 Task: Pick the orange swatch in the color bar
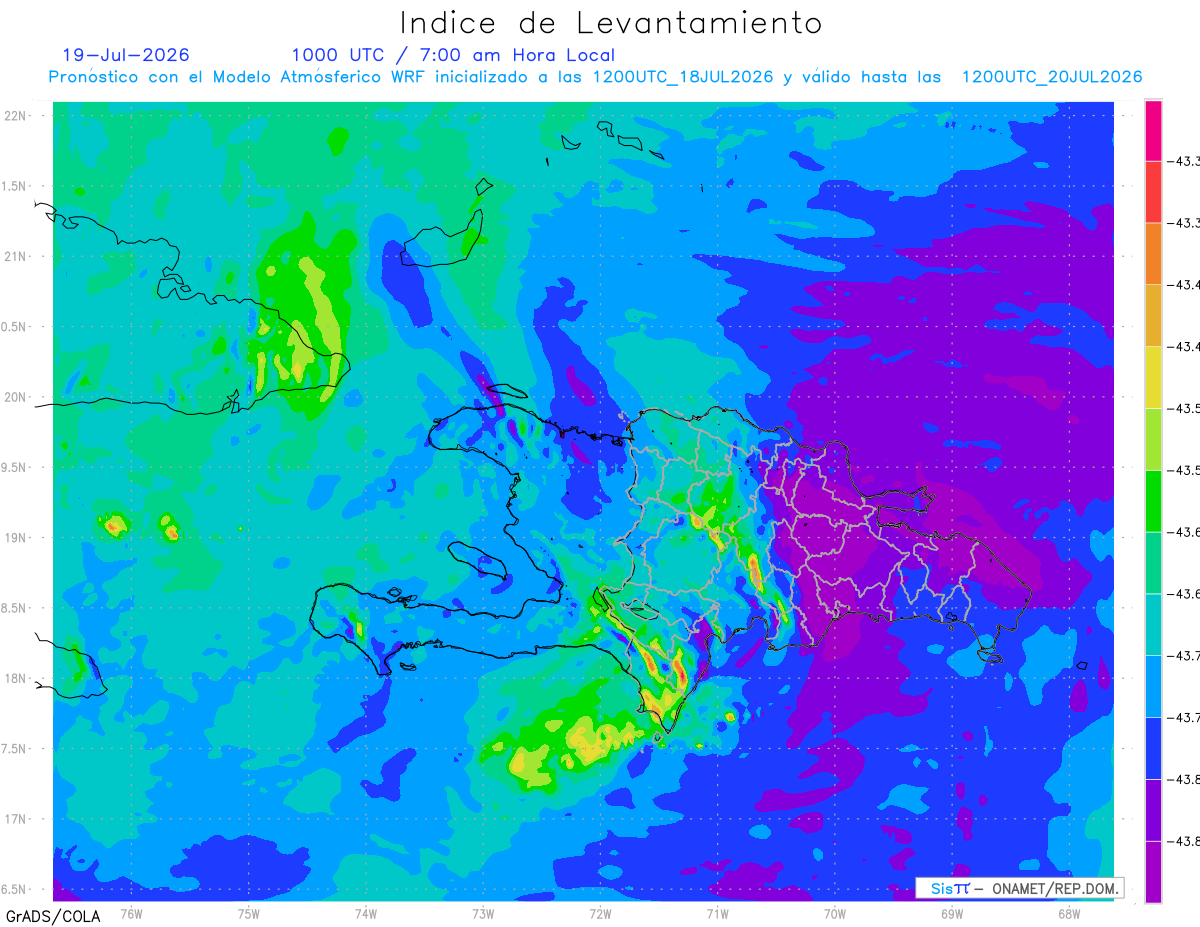coord(1153,254)
